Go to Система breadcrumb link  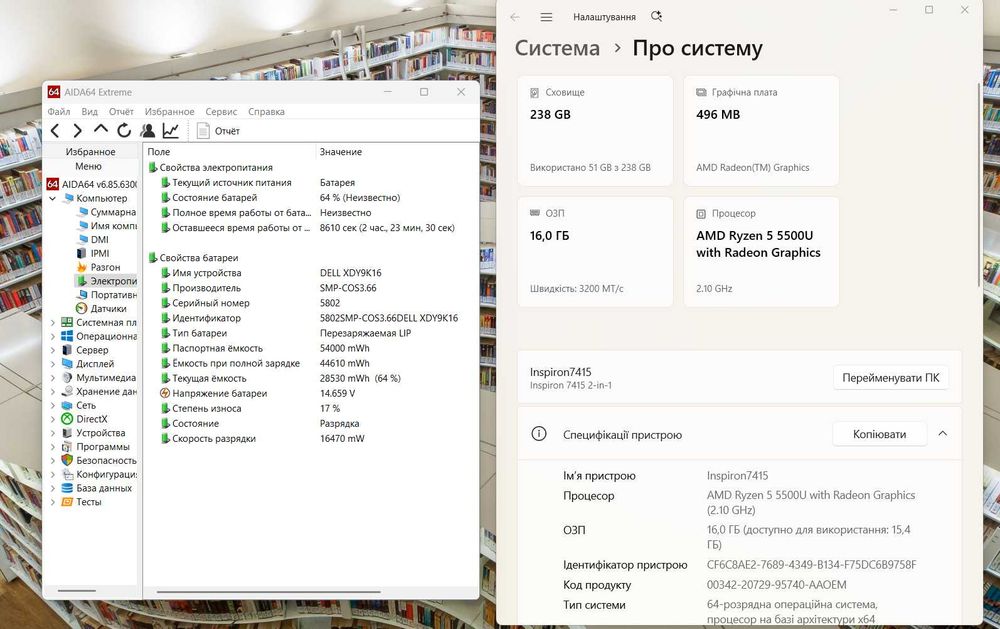point(557,48)
